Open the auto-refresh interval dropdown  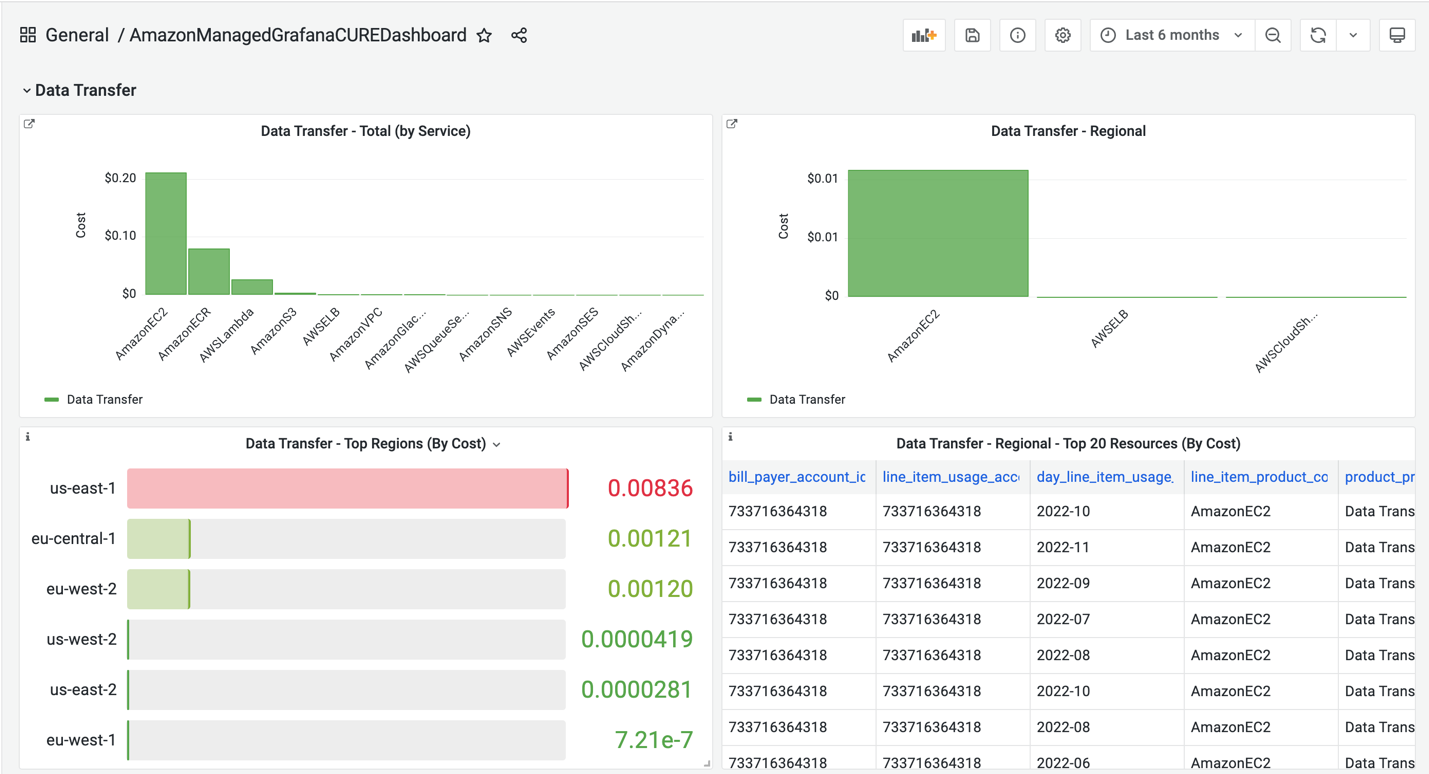(x=1353, y=34)
